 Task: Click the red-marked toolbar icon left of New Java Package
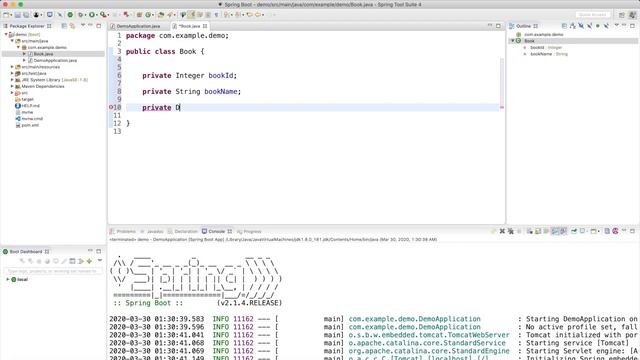click(126, 15)
